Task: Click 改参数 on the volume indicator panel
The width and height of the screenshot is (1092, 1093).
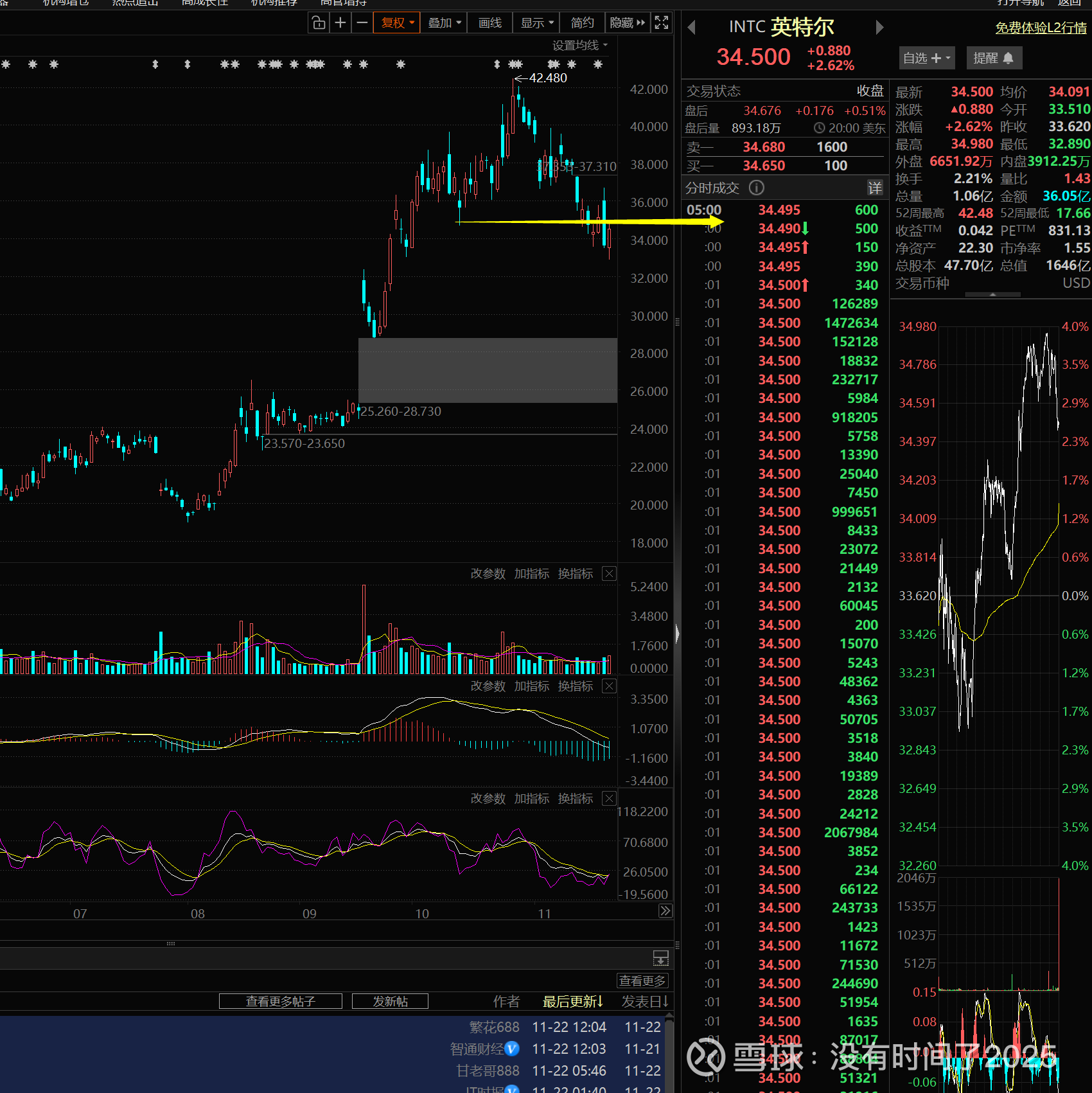Action: click(x=488, y=574)
